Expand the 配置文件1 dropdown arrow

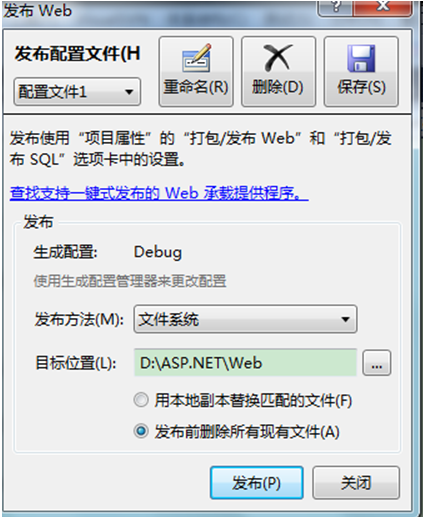pos(129,92)
